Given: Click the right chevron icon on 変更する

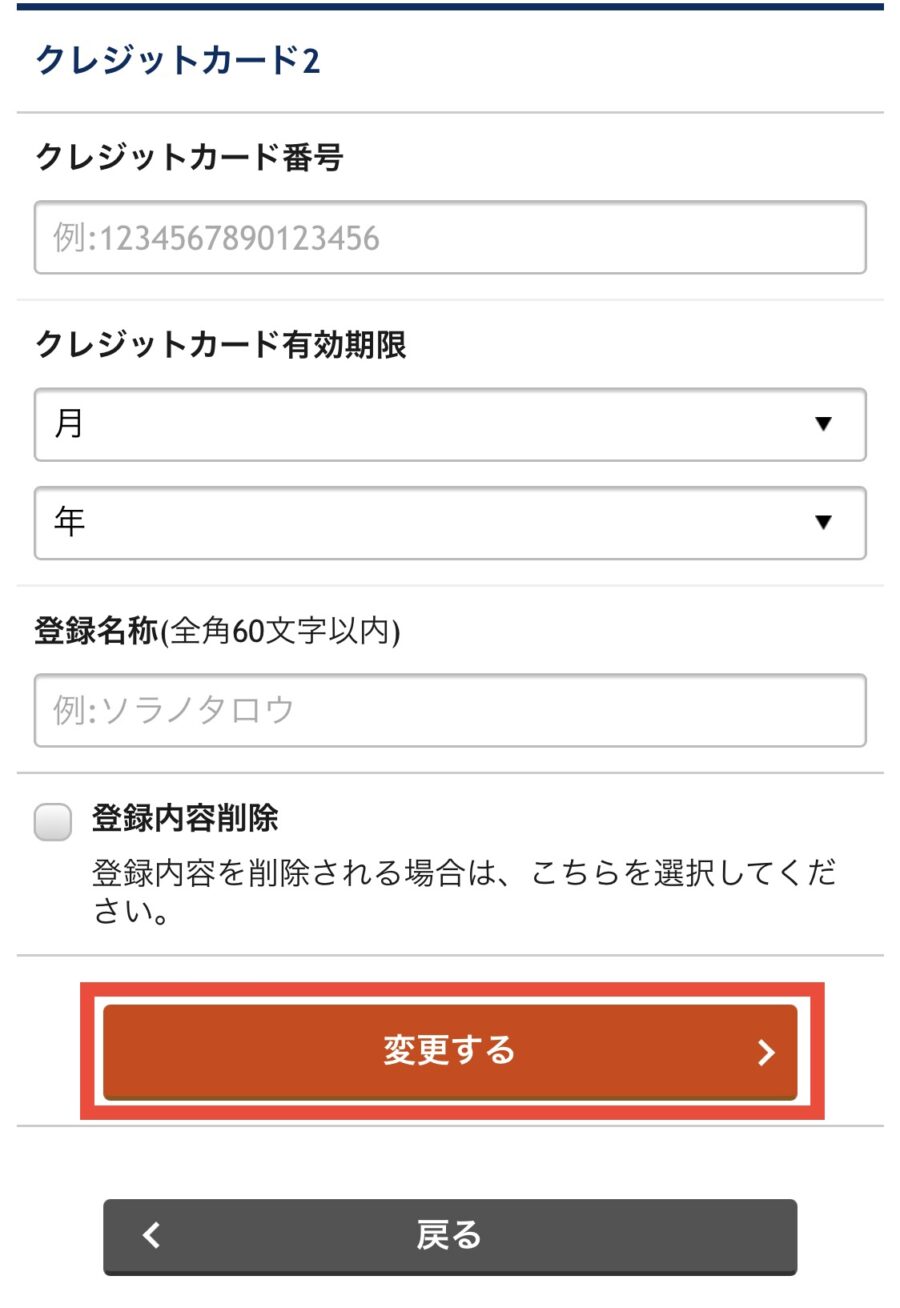Looking at the screenshot, I should (766, 1052).
